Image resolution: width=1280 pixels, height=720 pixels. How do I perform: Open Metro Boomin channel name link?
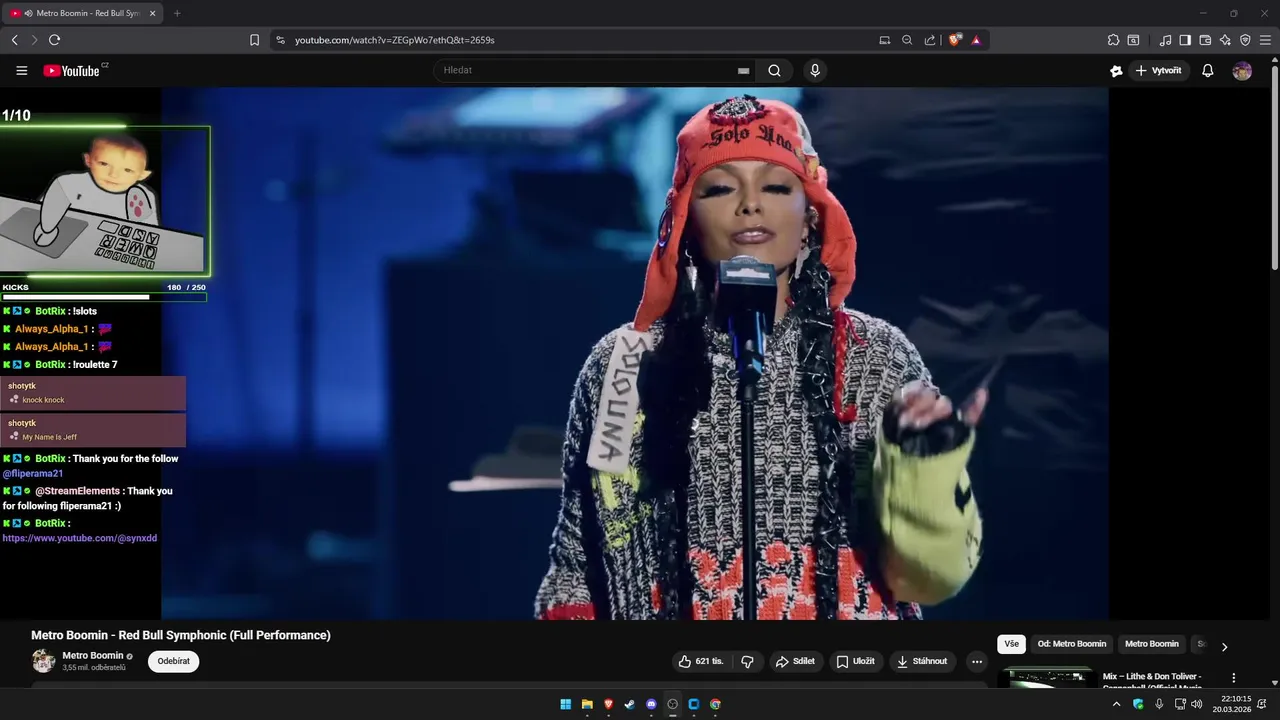coord(93,656)
